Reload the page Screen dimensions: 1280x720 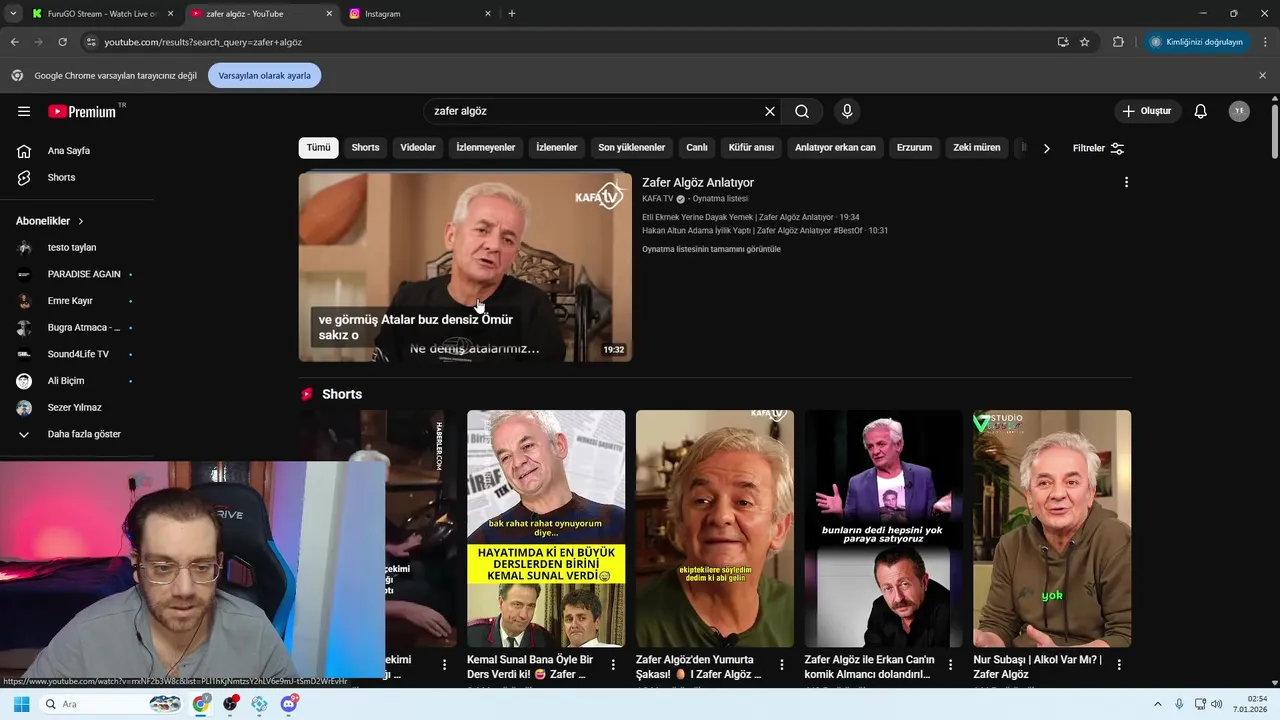62,42
